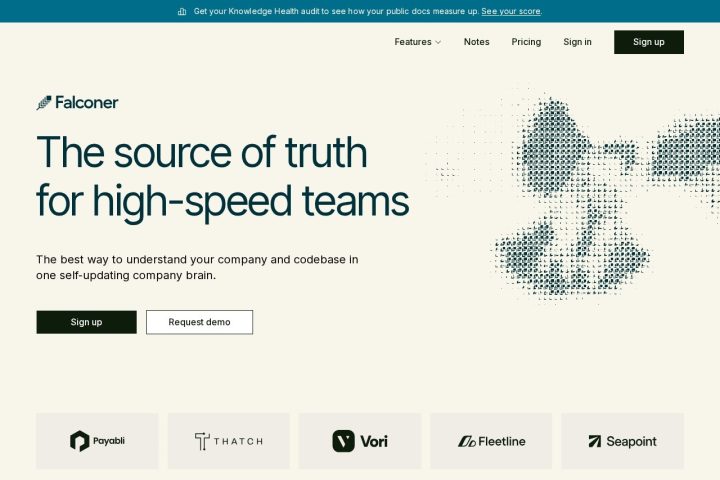This screenshot has width=720, height=480.
Task: Expand the Features dropdown menu
Action: click(x=417, y=42)
